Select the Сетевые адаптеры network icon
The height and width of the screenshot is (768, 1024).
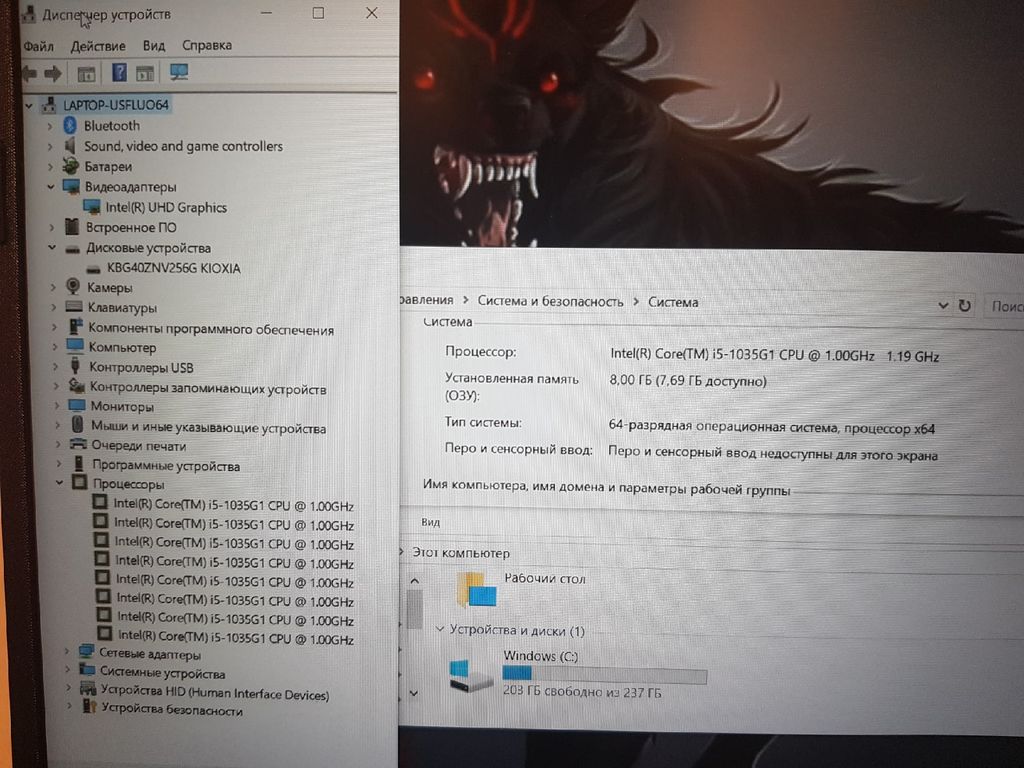click(86, 652)
